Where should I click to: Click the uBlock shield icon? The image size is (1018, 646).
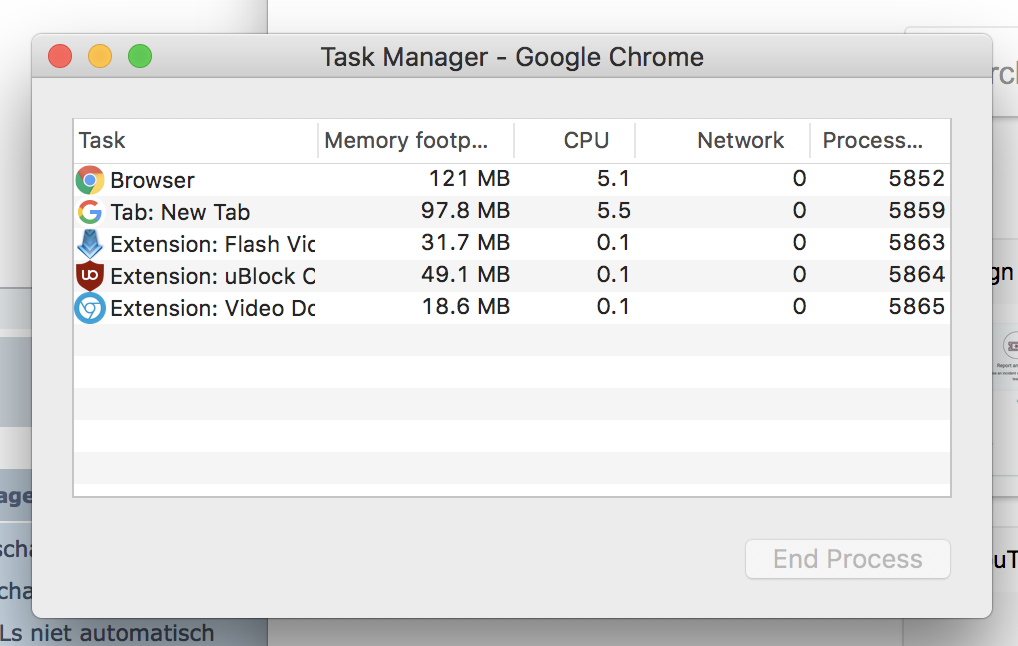point(90,276)
